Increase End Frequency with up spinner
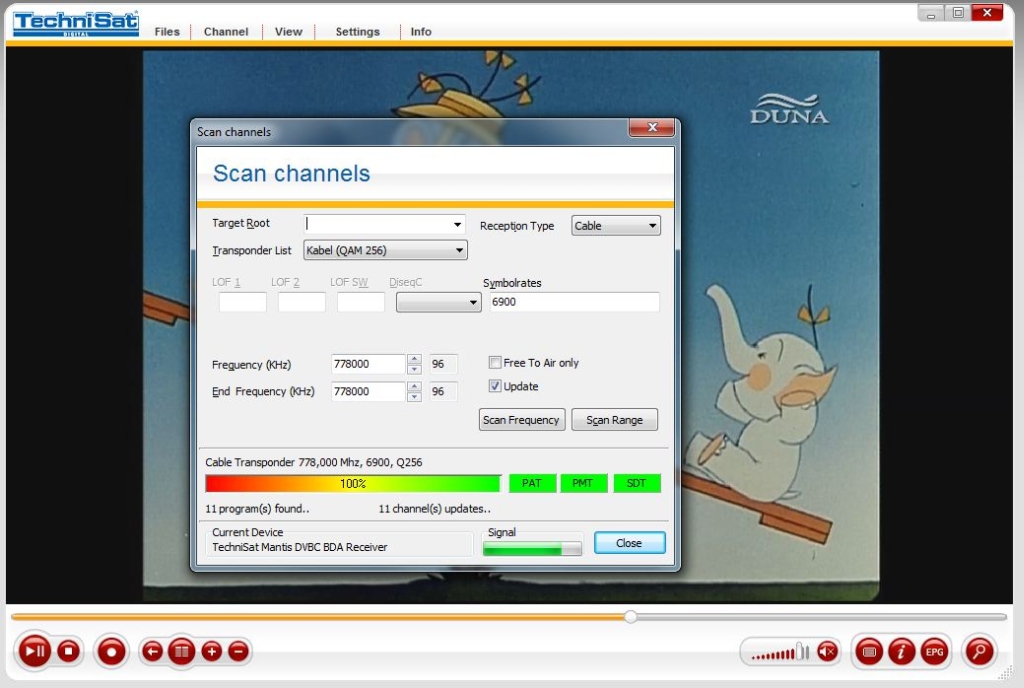This screenshot has height=688, width=1024. click(414, 386)
